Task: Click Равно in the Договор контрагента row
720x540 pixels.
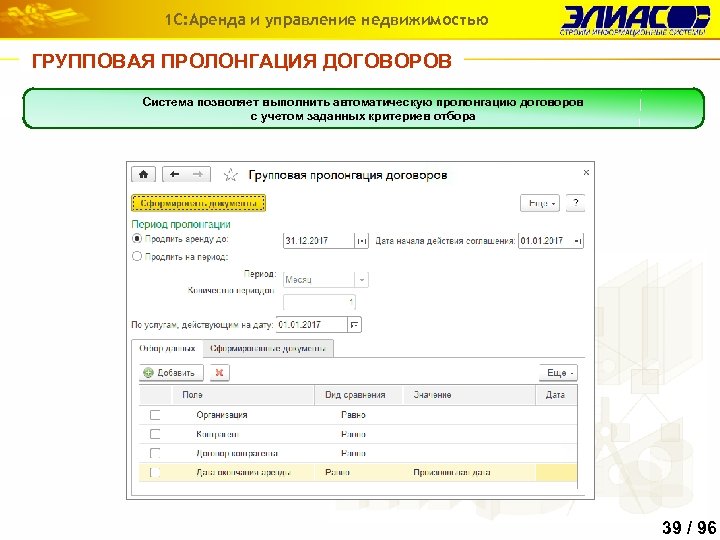Action: [x=353, y=453]
